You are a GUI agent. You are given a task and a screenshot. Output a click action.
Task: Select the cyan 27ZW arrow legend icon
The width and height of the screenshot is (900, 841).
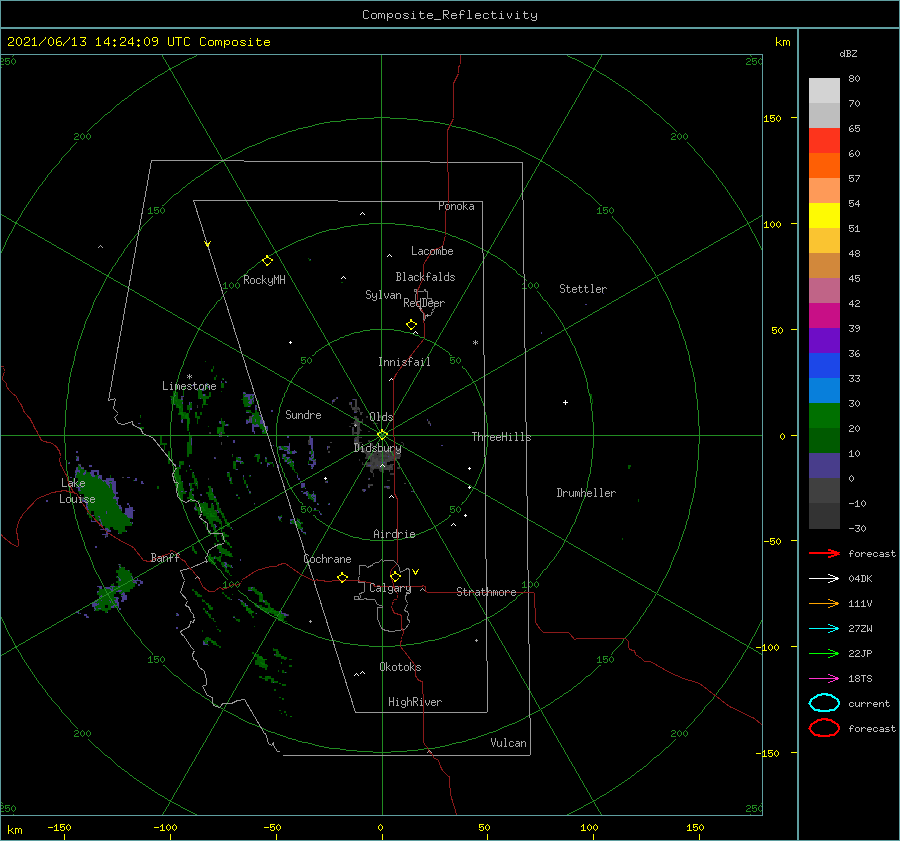824,629
